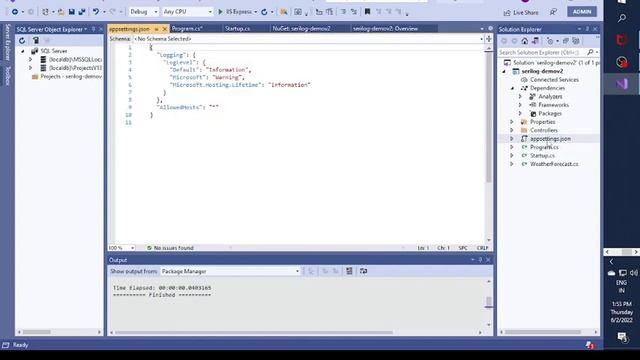The image size is (640, 360).
Task: Click Show All Files icon in Solution Explorer
Action: (x=576, y=41)
